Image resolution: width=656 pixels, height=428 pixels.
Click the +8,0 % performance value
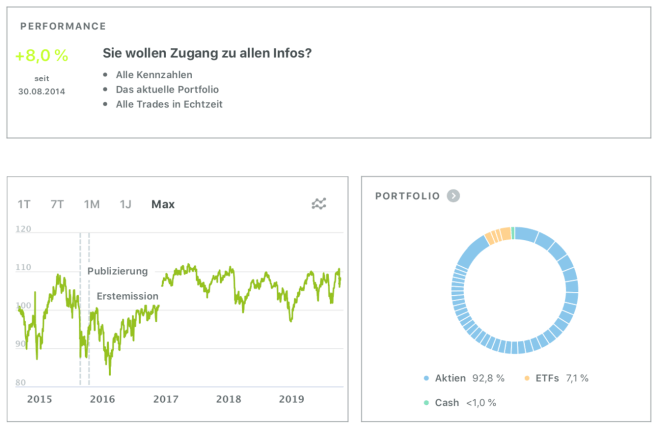coord(41,55)
